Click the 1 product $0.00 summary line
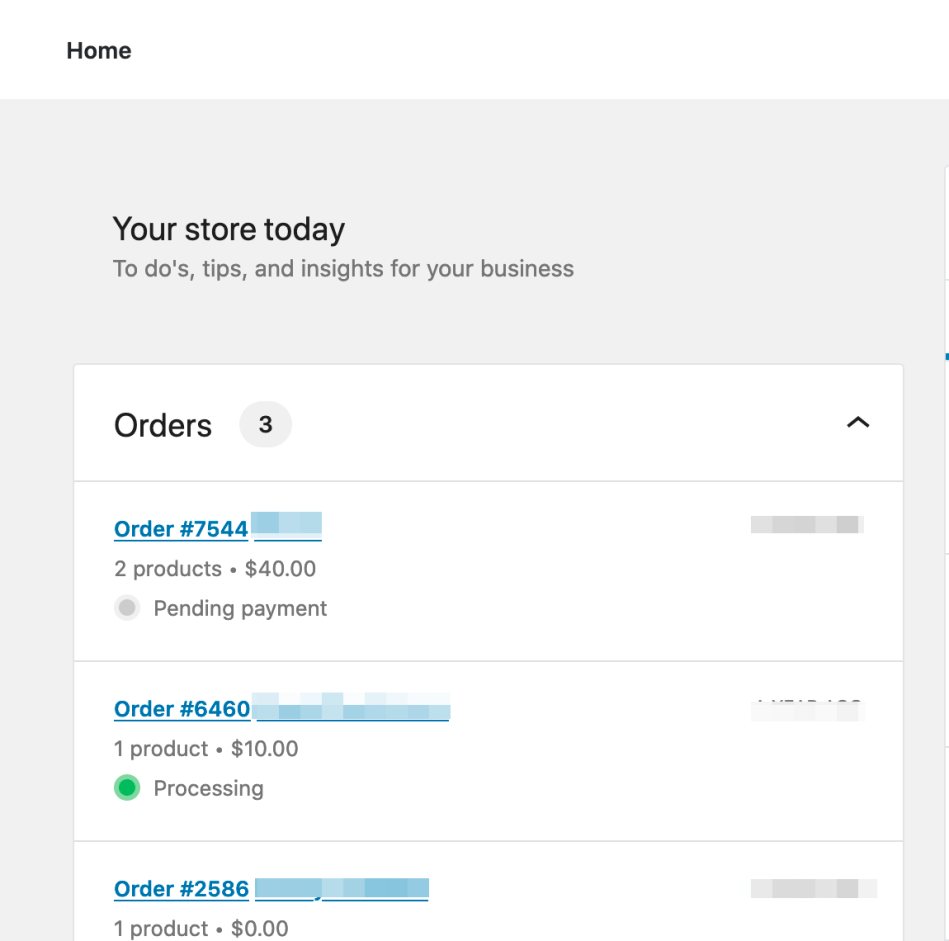The image size is (949, 941). (x=200, y=928)
